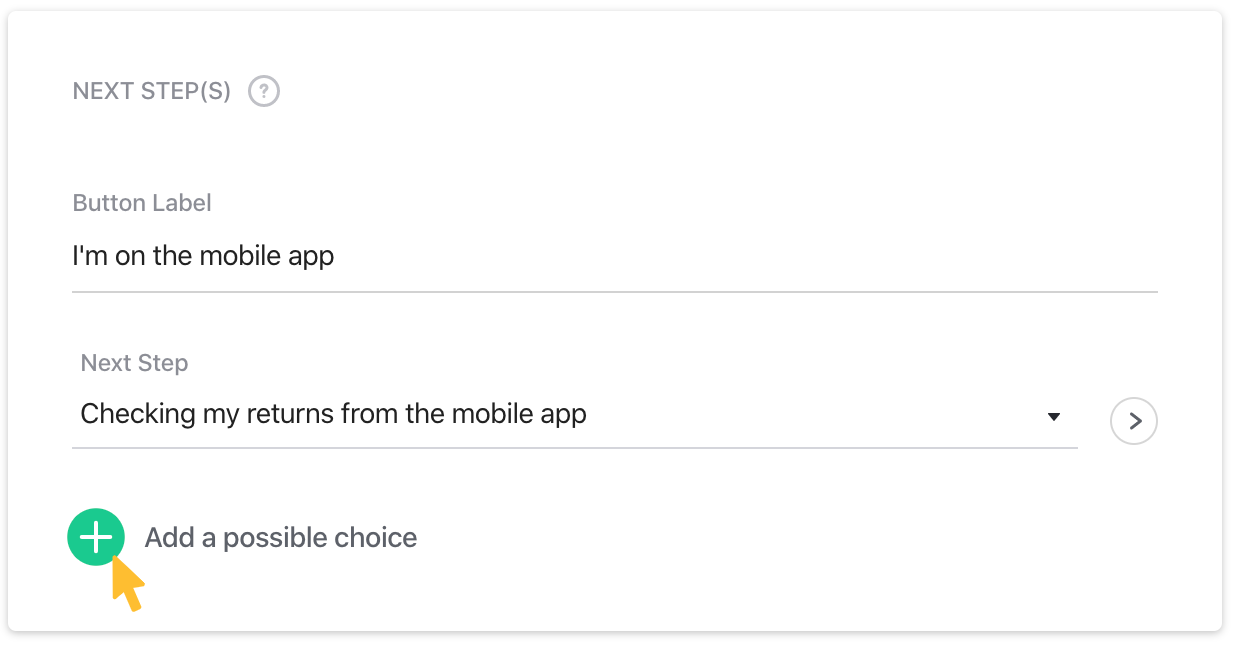Click the circled right-chevron icon
1236x647 pixels.
point(1134,421)
